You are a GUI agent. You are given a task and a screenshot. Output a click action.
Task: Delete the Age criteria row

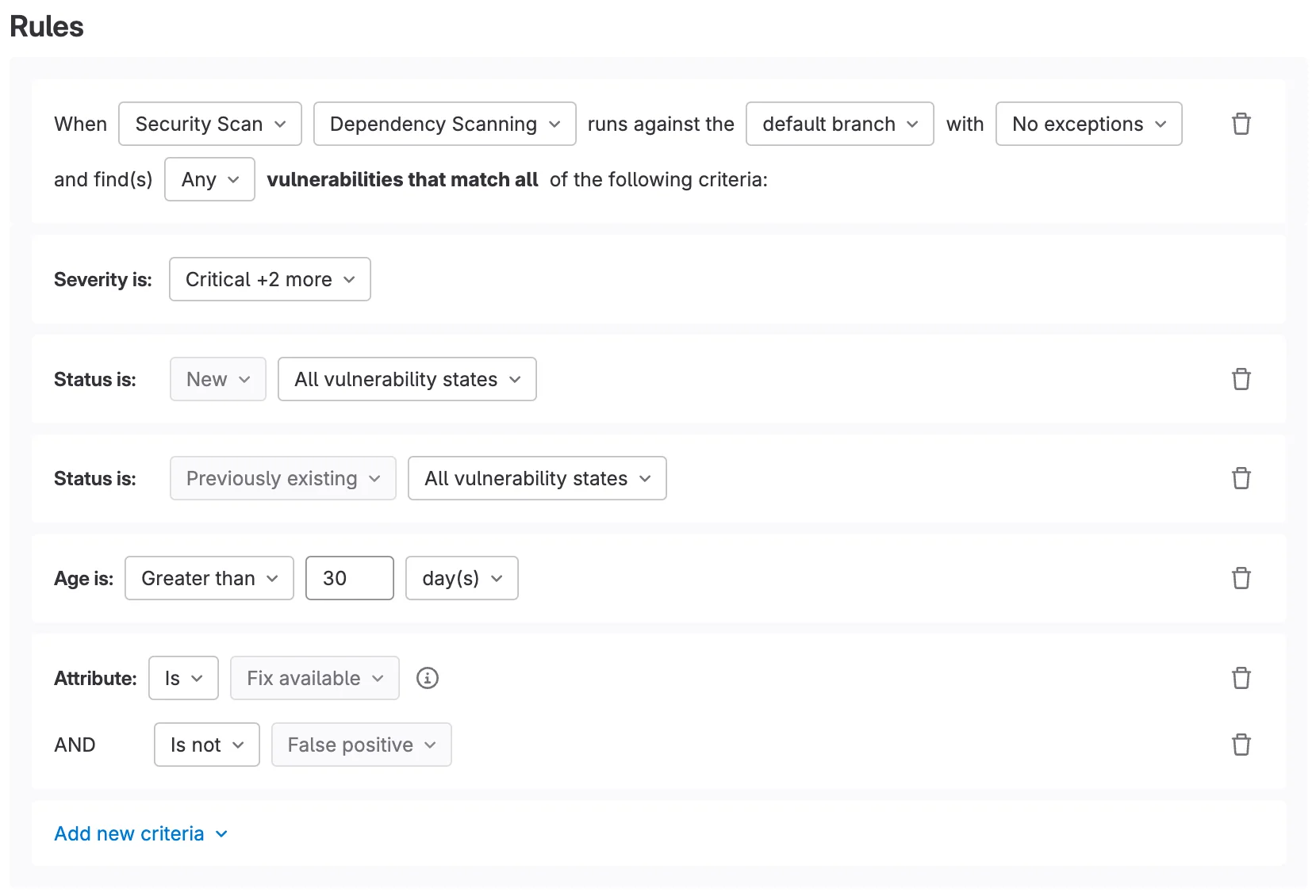pos(1241,578)
